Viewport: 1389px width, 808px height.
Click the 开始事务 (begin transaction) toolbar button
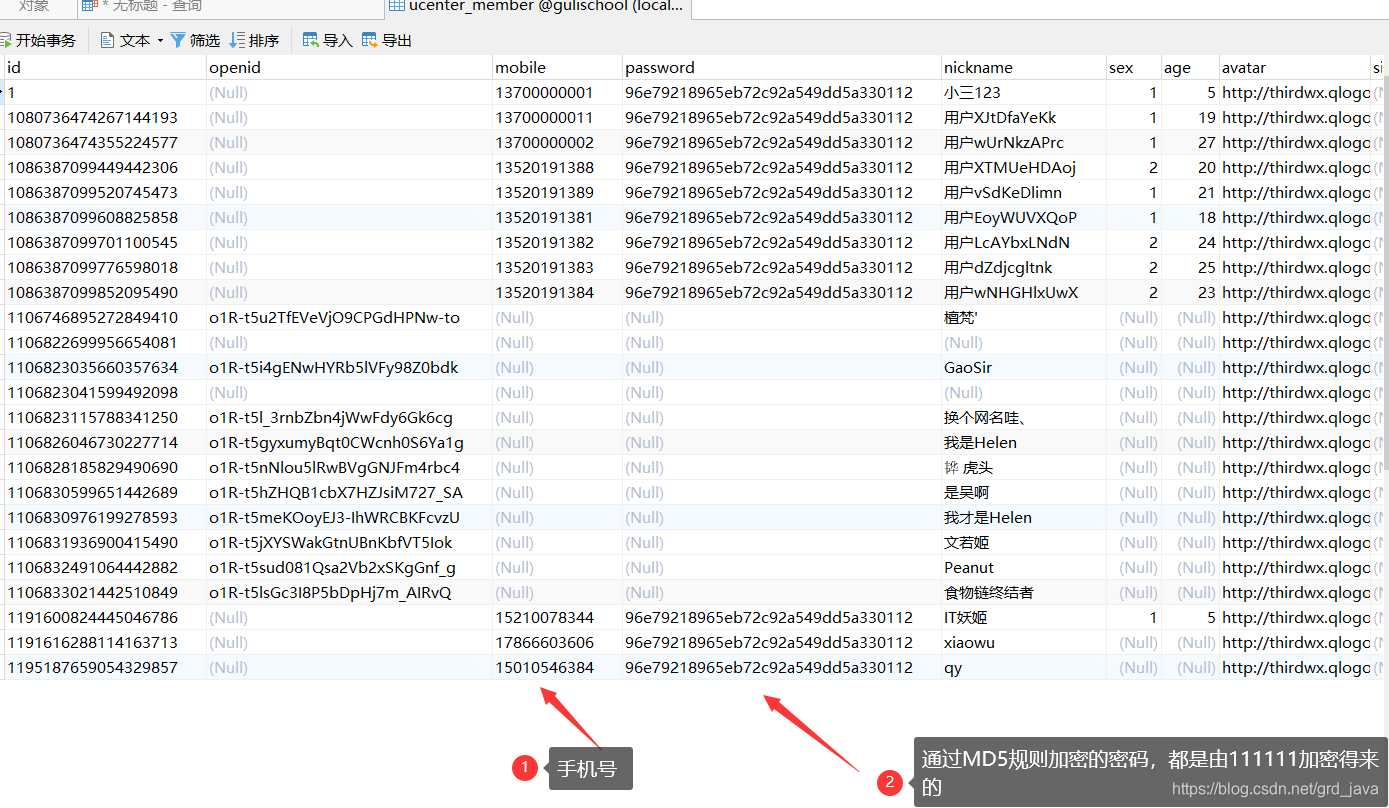[x=38, y=40]
